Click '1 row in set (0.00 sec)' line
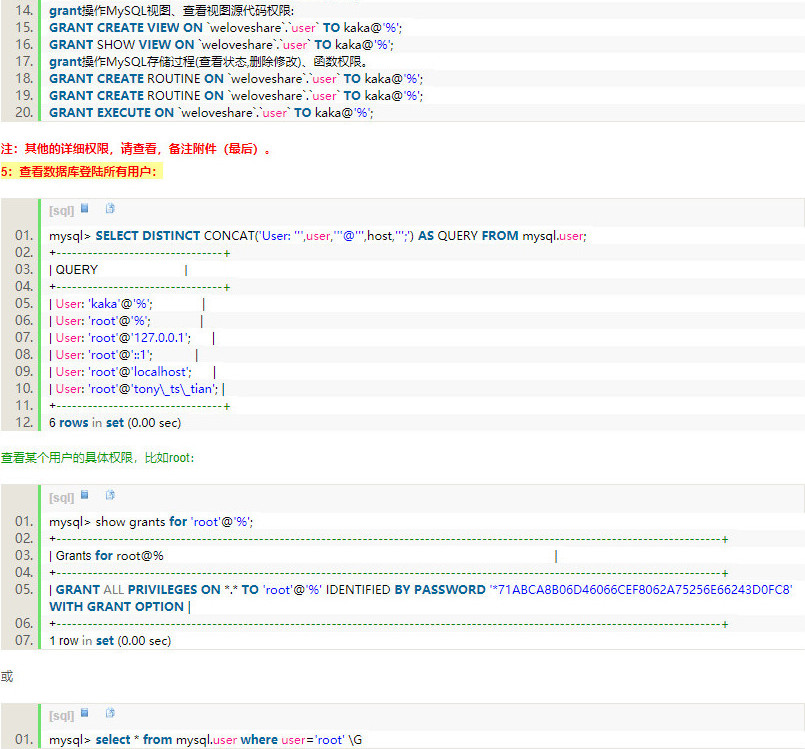This screenshot has height=749, width=805. pyautogui.click(x=110, y=640)
